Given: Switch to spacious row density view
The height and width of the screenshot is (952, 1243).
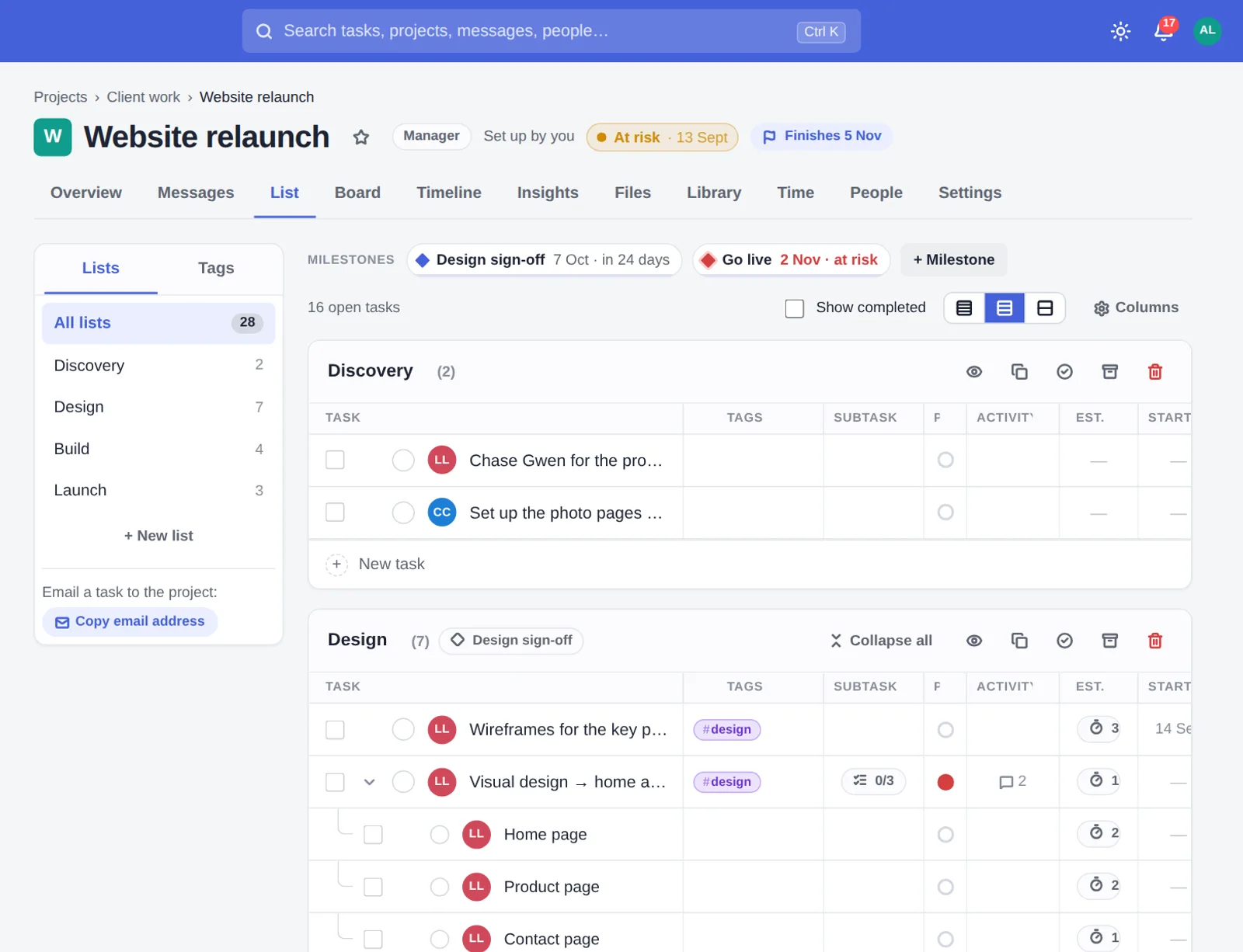Looking at the screenshot, I should click(1045, 308).
